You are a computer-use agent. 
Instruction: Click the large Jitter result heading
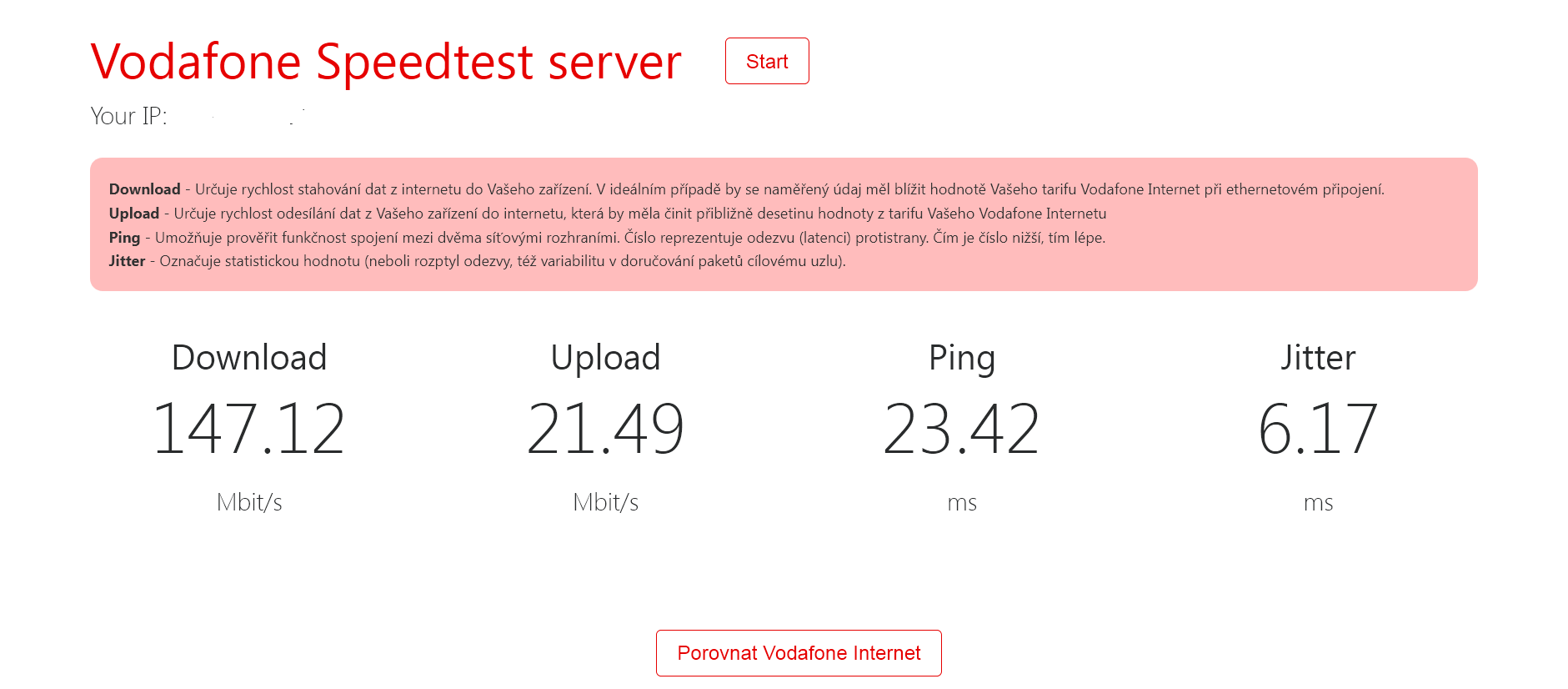click(x=1318, y=357)
